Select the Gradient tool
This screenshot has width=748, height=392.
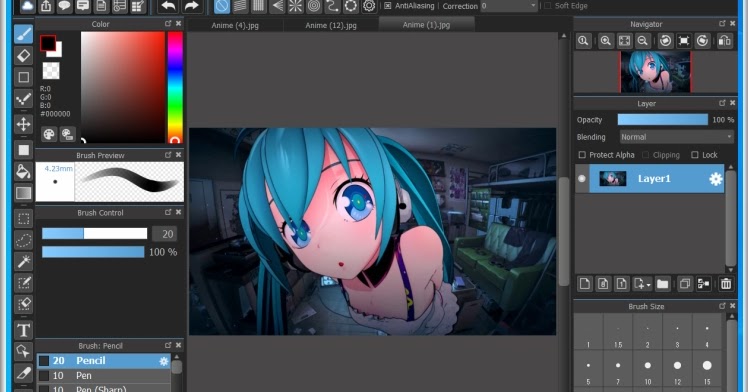23,193
